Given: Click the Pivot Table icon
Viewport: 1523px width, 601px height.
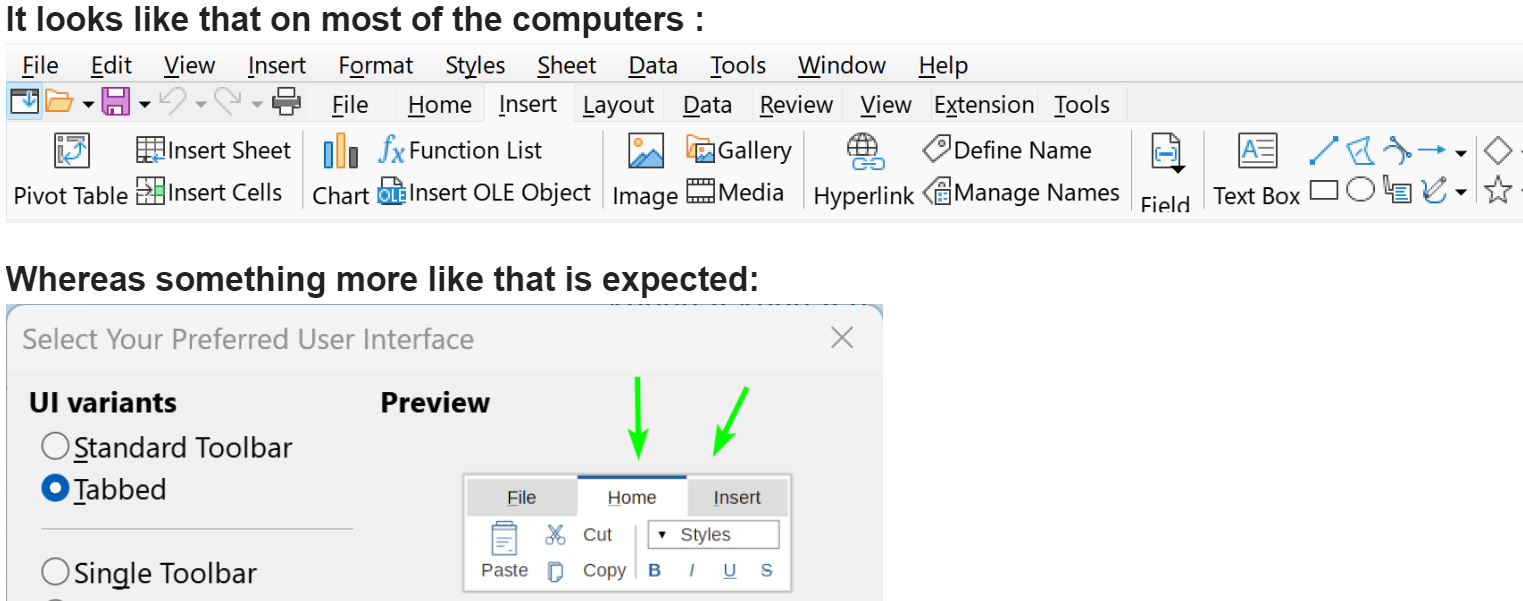Looking at the screenshot, I should coord(71,150).
